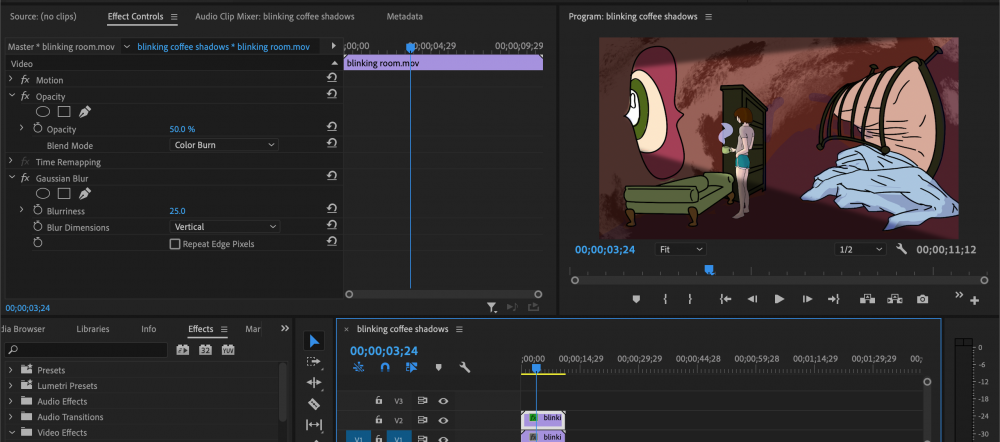Select the Ripple Edit tool
Screen dimensions: 1000x442
[313, 383]
